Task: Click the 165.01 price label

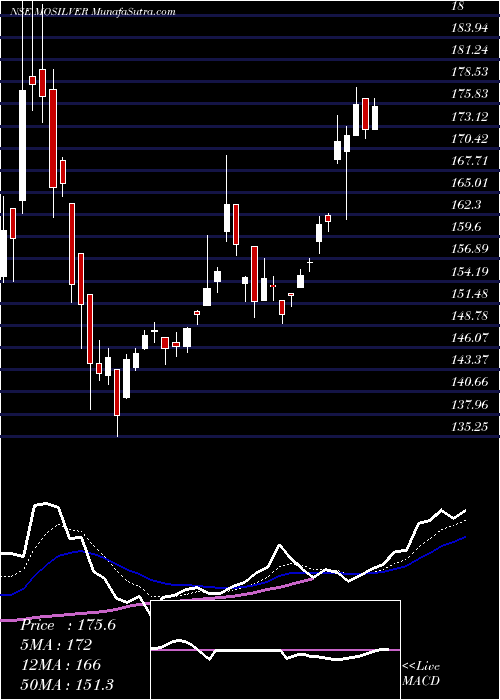Action: 470,183
